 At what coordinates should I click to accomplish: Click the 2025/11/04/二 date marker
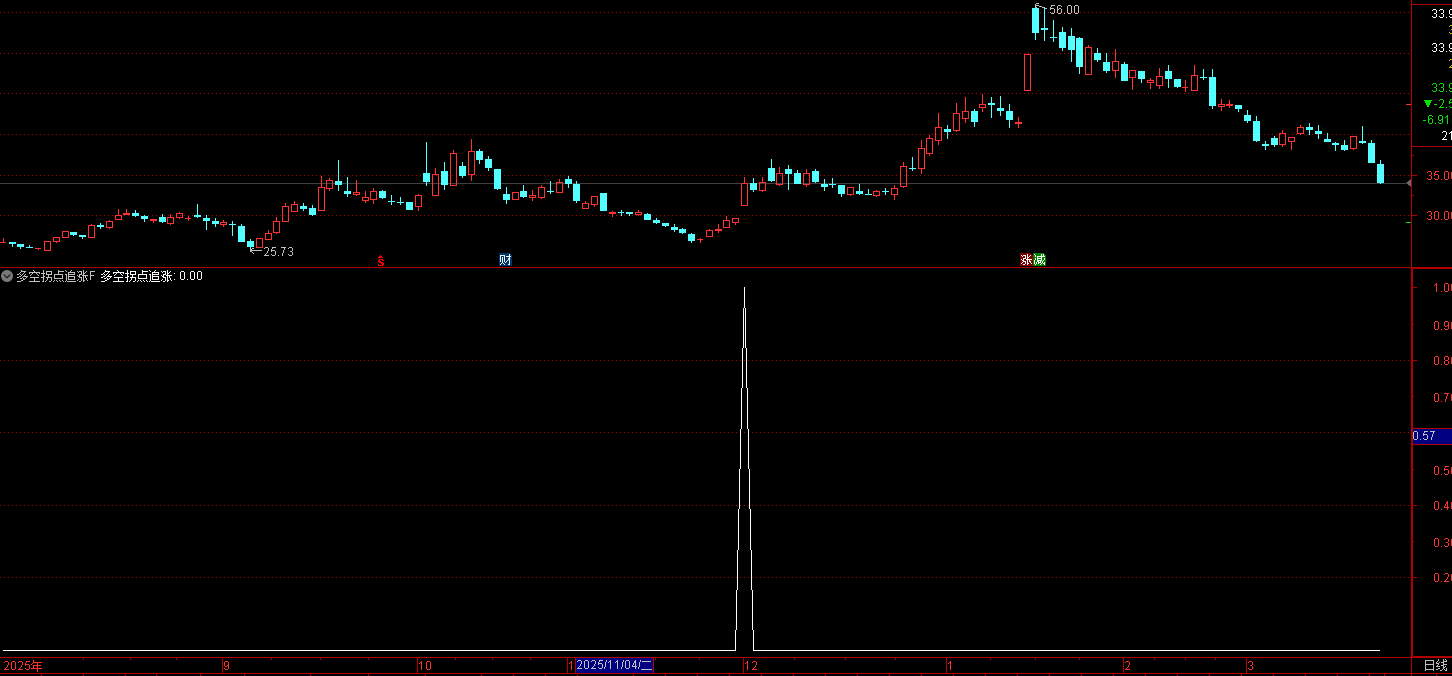click(x=615, y=665)
